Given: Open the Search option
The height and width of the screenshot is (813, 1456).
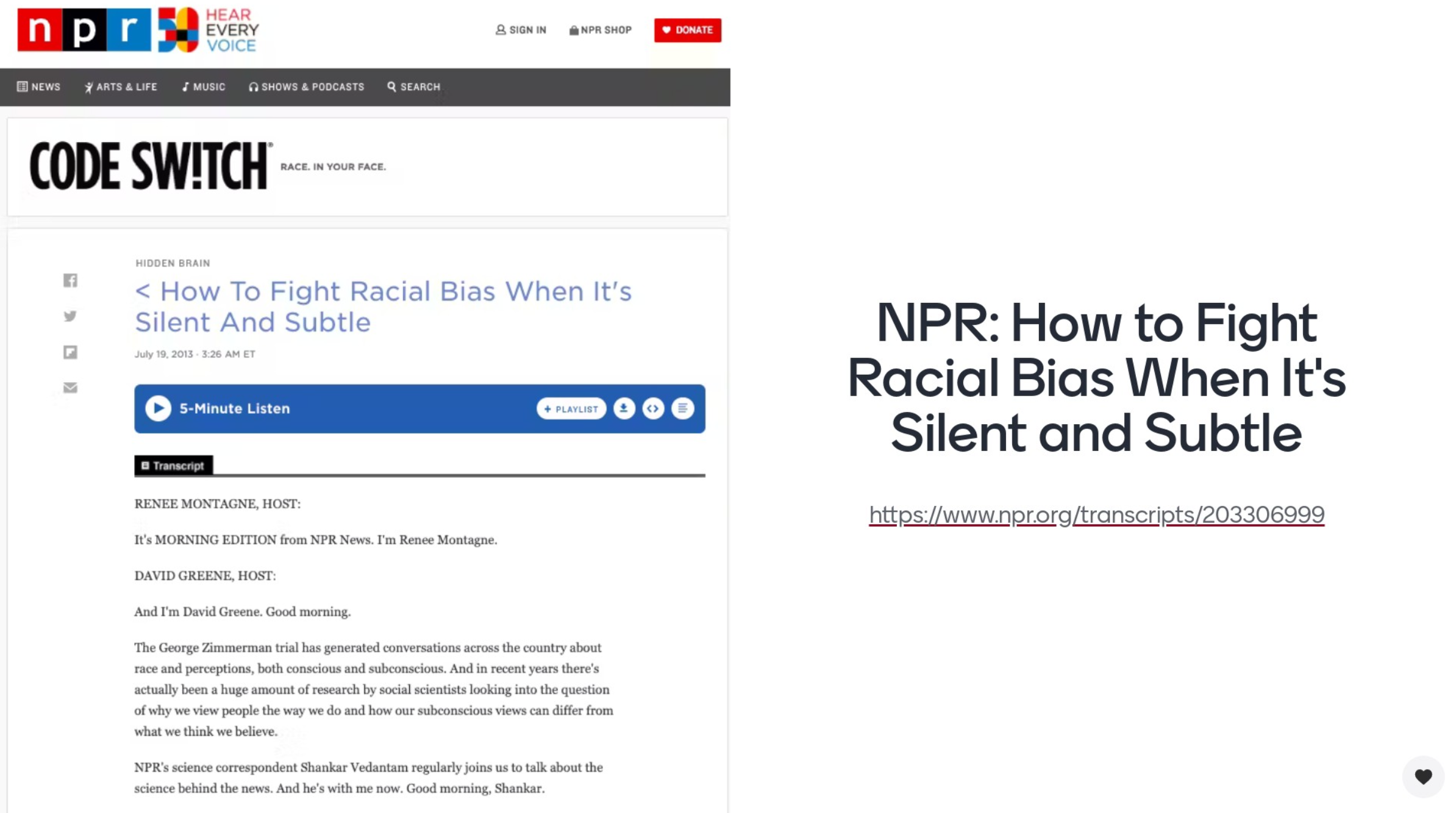Looking at the screenshot, I should pos(413,87).
